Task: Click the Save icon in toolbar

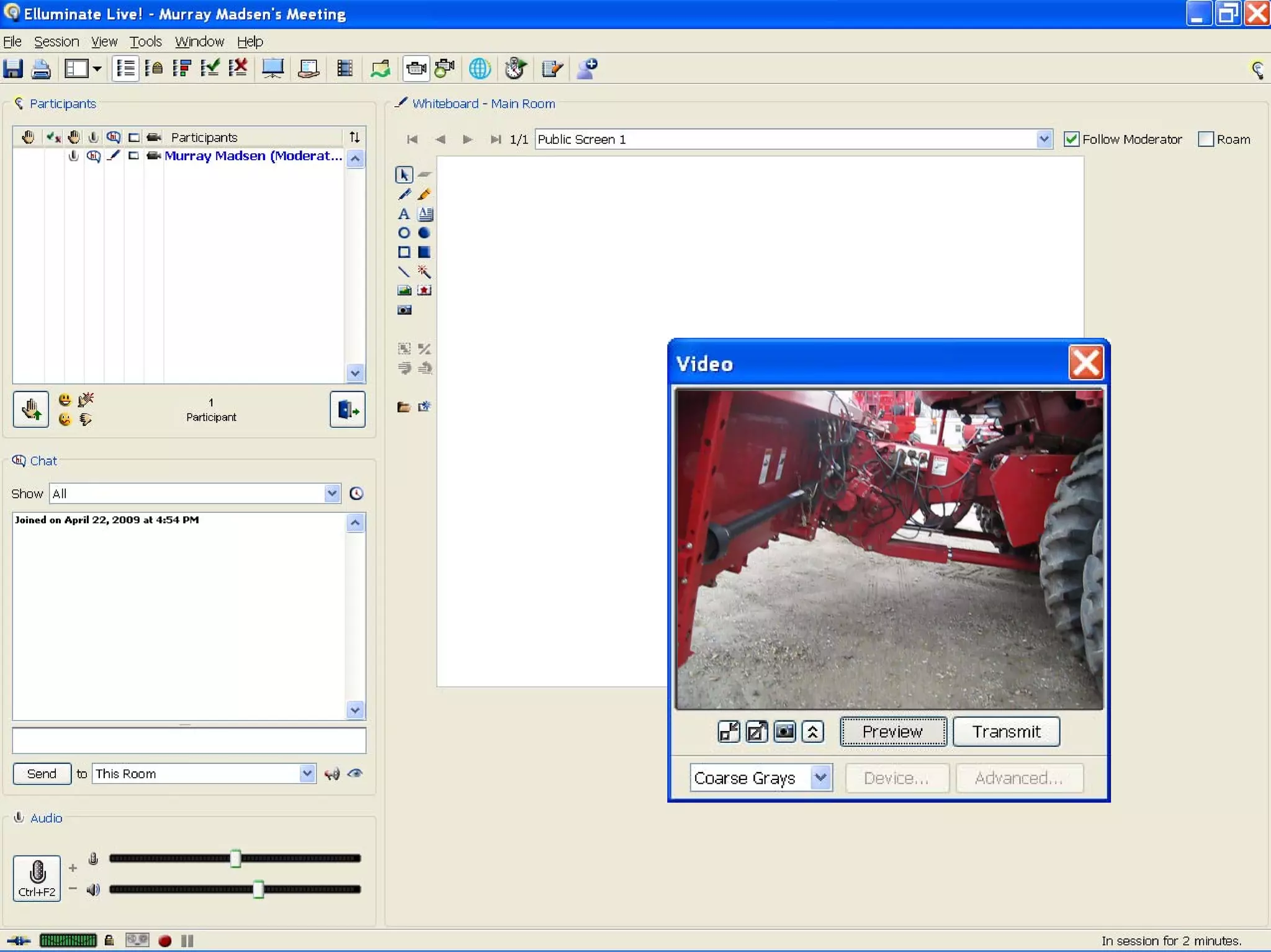Action: click(13, 68)
